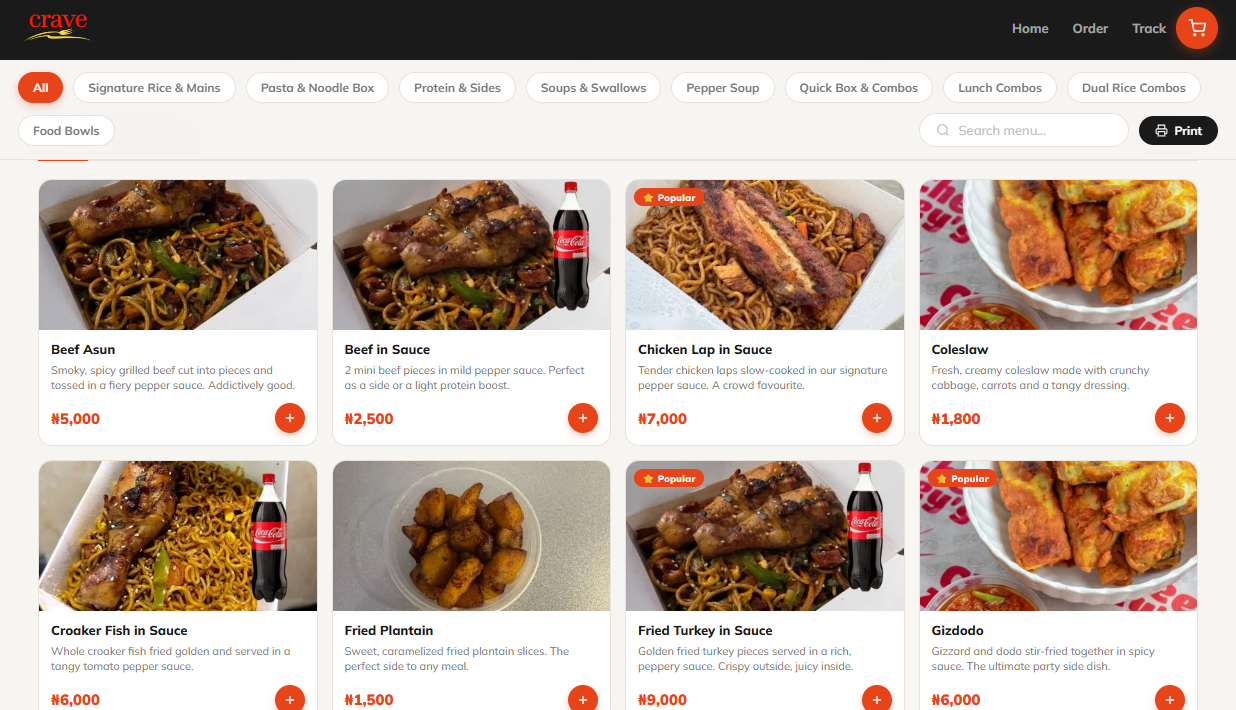Add Beef in Sauce with plus button
The width and height of the screenshot is (1236, 710).
(583, 418)
